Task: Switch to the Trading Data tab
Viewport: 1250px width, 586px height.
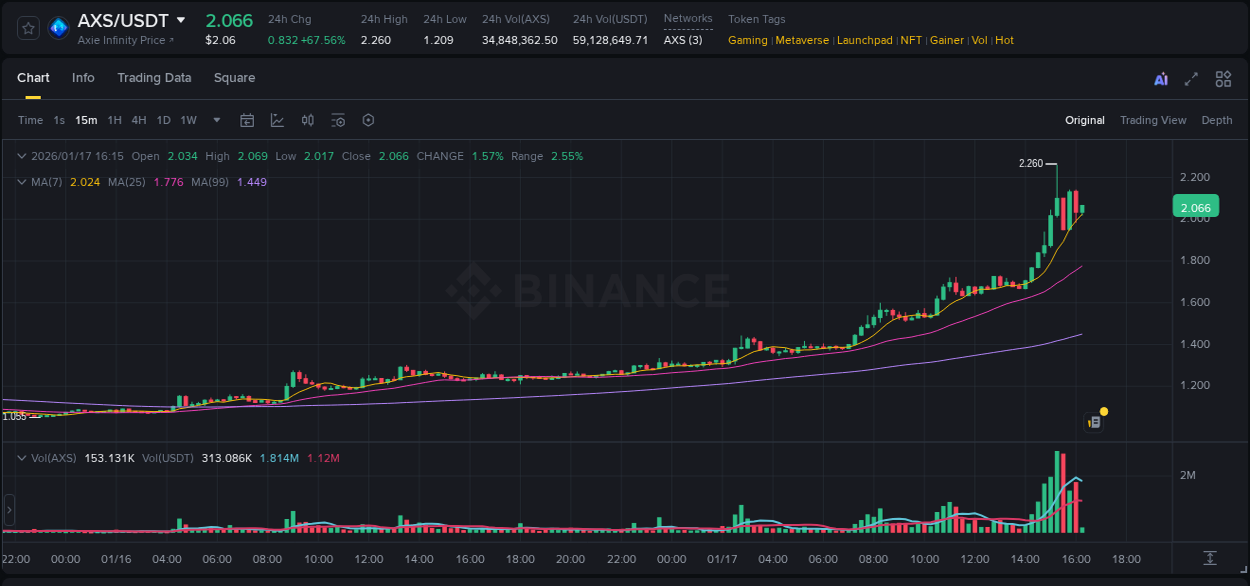Action: 154,78
